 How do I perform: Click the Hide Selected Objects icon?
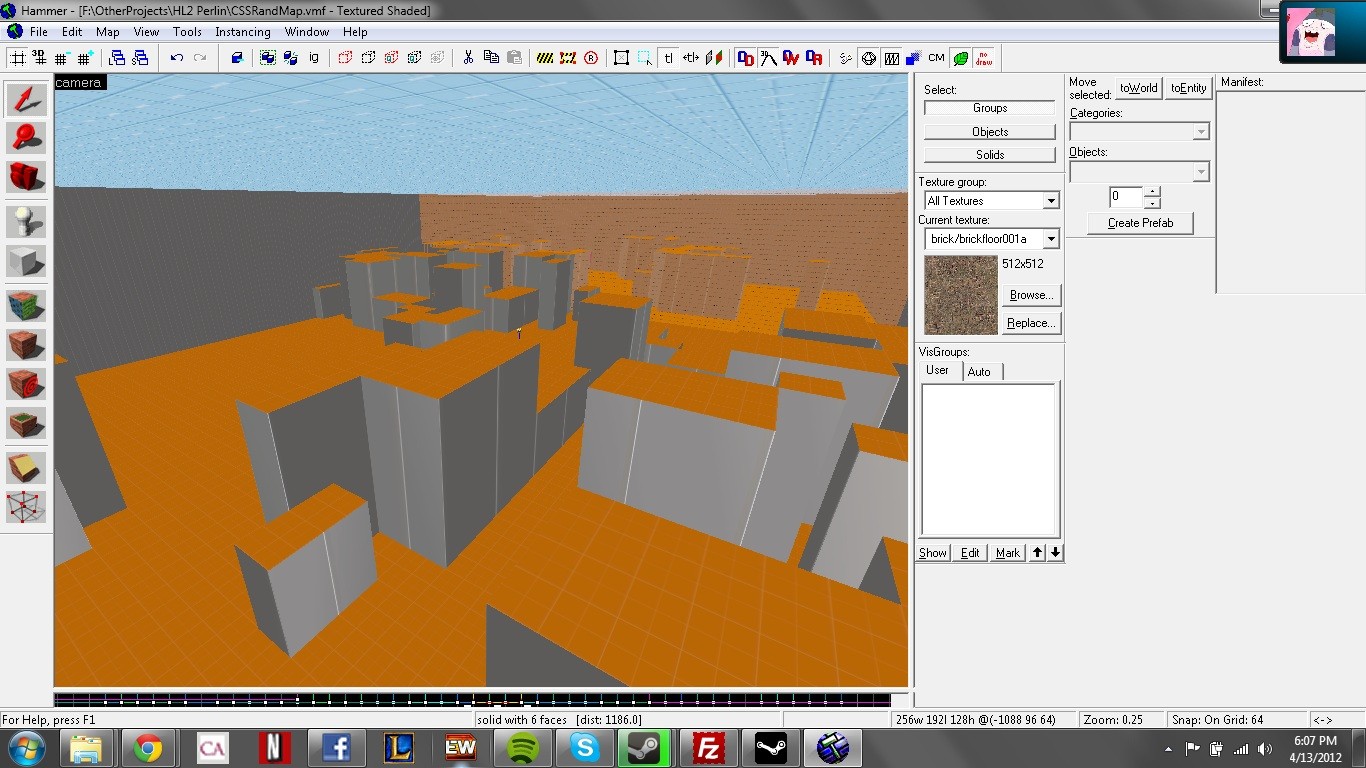[345, 57]
